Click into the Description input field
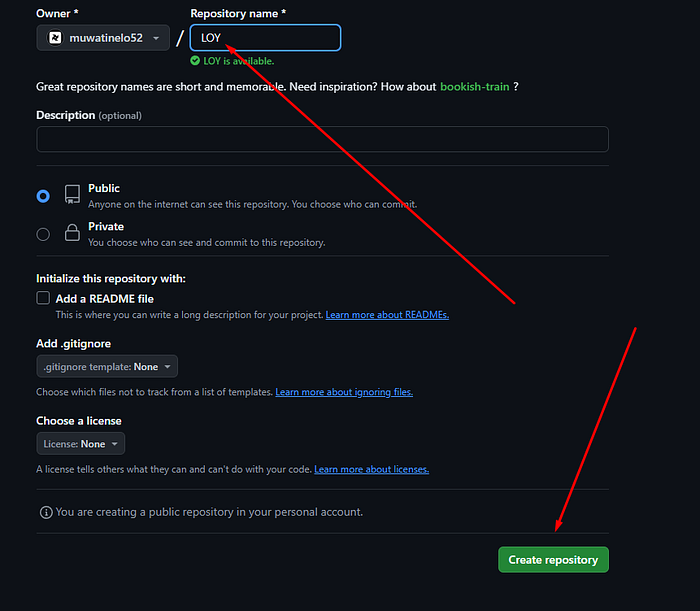This screenshot has width=700, height=611. click(x=322, y=139)
